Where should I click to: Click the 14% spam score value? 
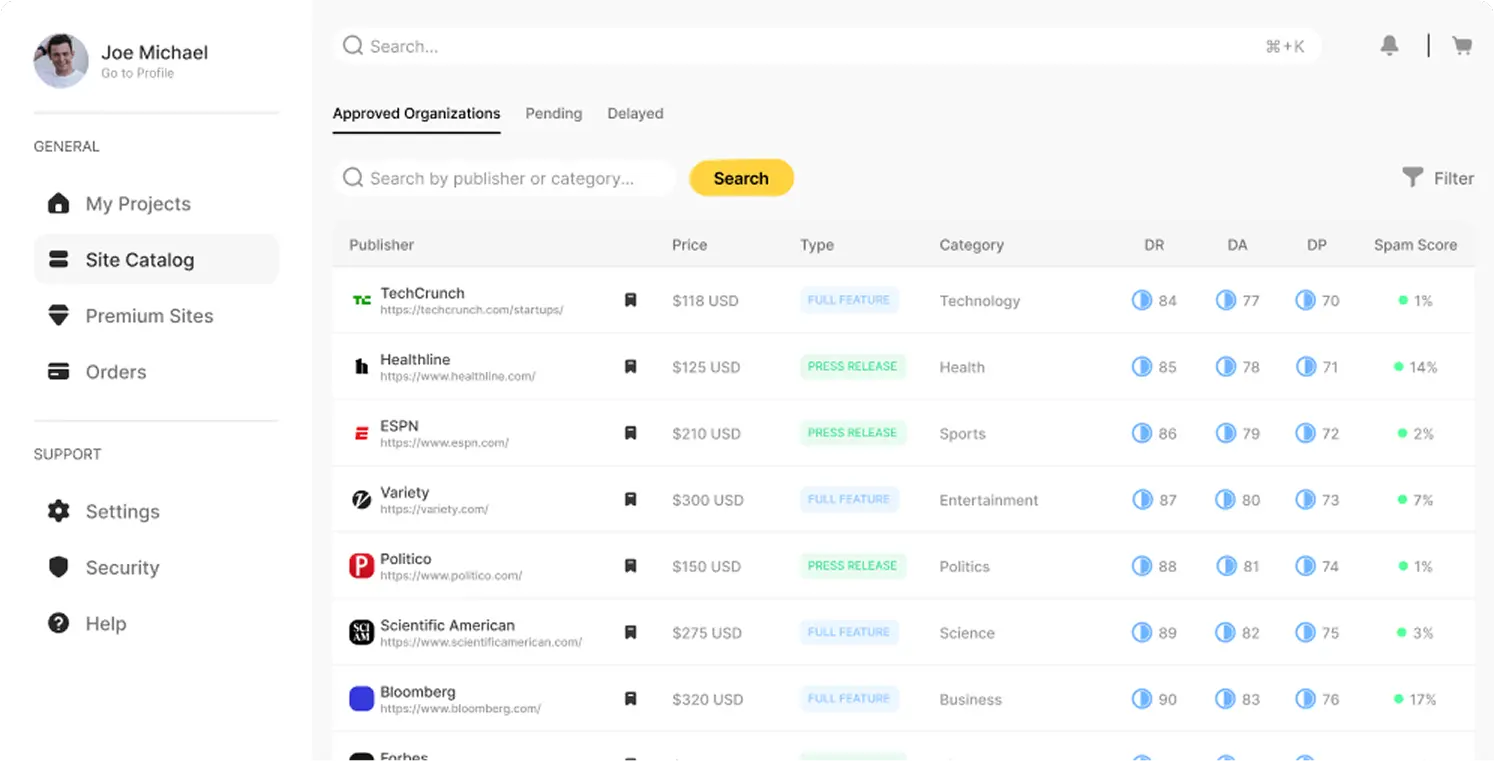click(x=1423, y=367)
